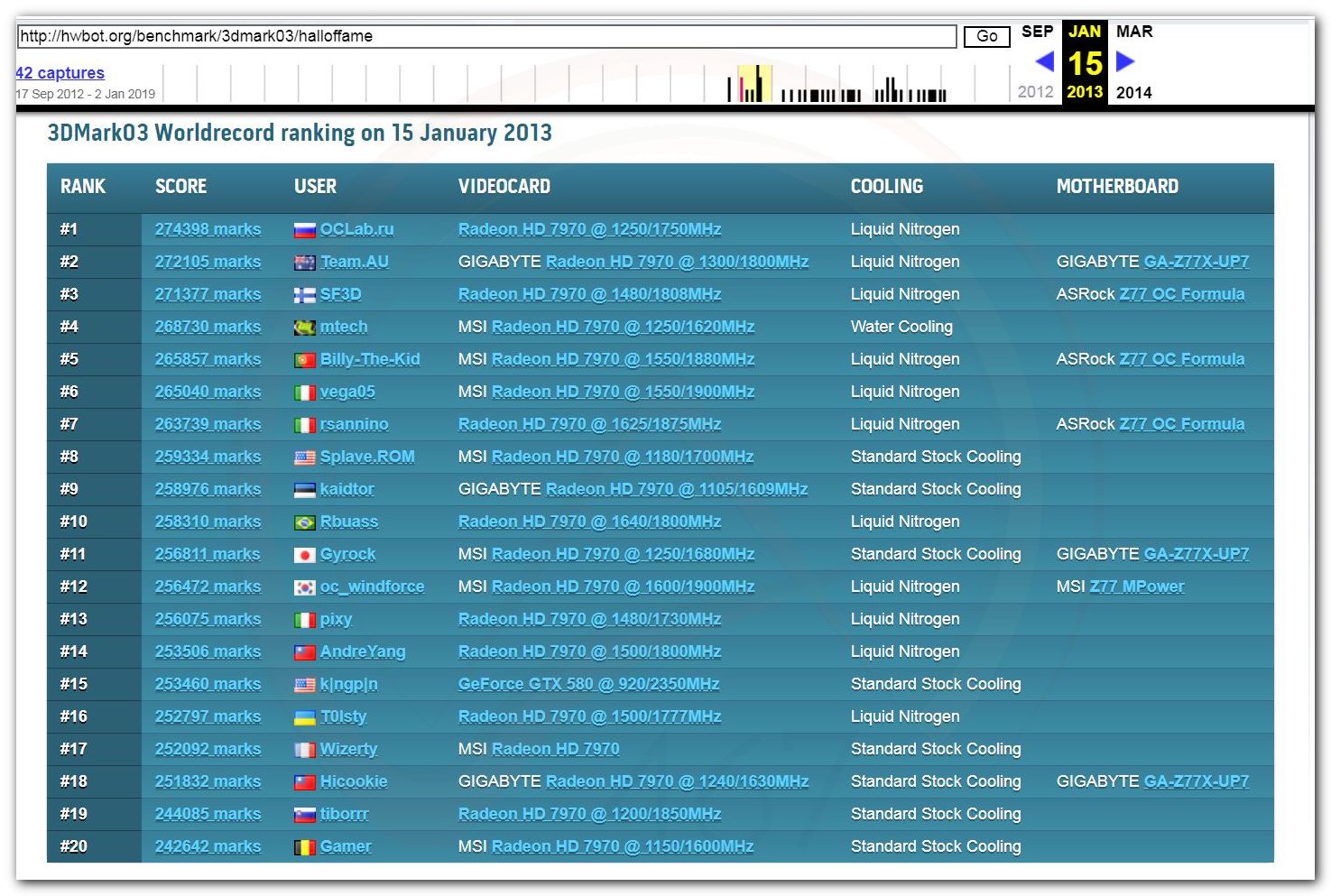Click the captures timeline sparkline graph
The width and height of the screenshot is (1331, 896).
tap(586, 83)
